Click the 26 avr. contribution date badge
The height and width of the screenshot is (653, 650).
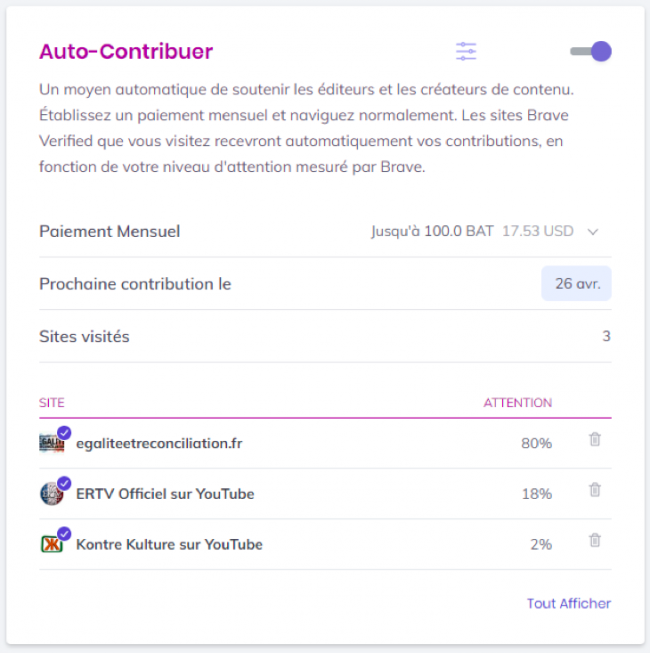577,284
